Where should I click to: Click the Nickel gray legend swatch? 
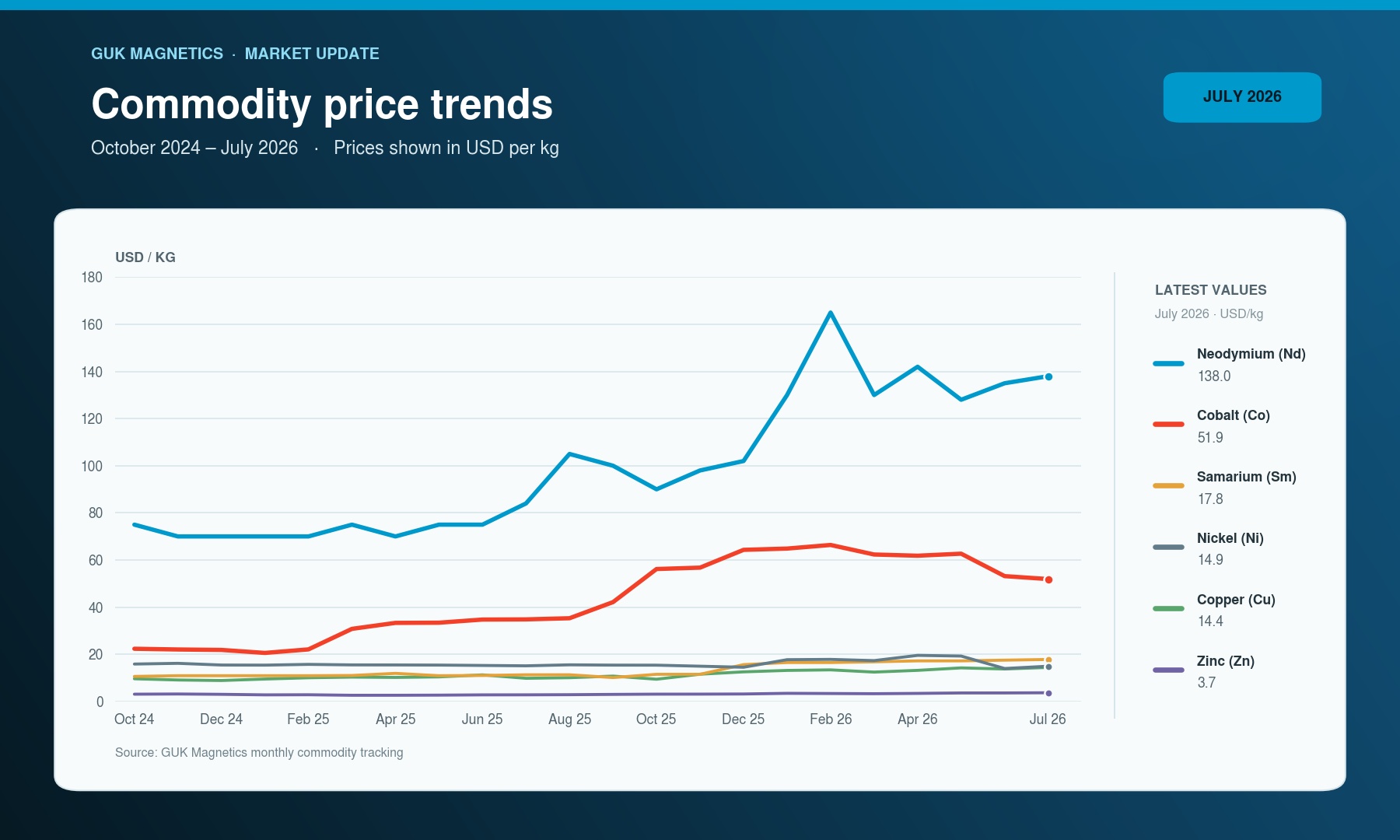[1168, 547]
